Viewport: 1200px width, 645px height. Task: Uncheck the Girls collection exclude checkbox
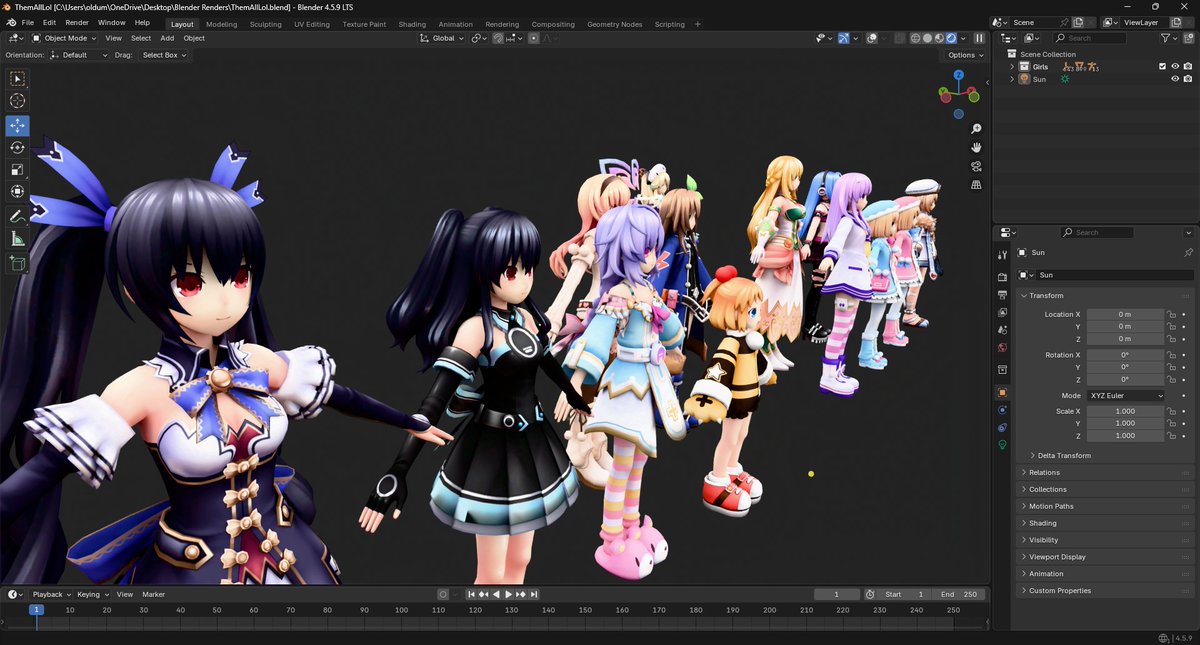coord(1162,66)
